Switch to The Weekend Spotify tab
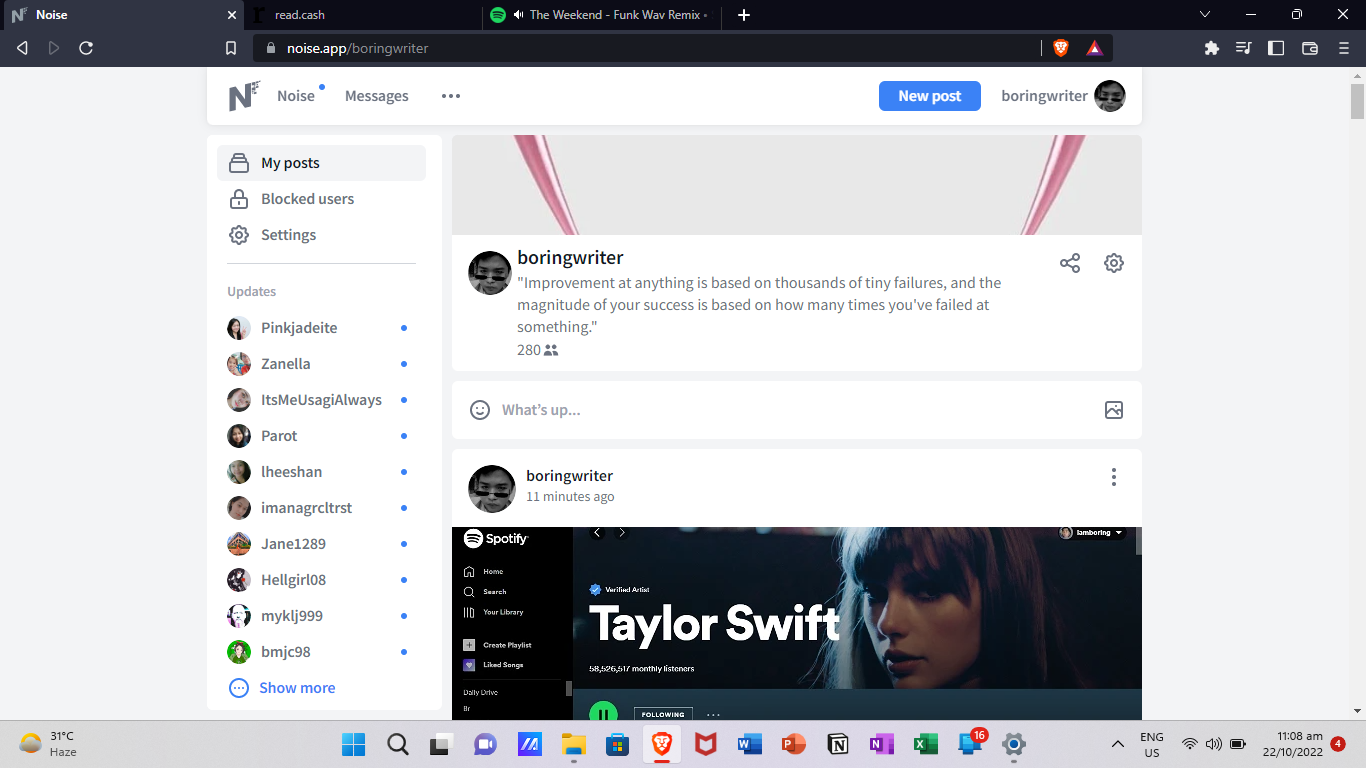 pos(600,15)
